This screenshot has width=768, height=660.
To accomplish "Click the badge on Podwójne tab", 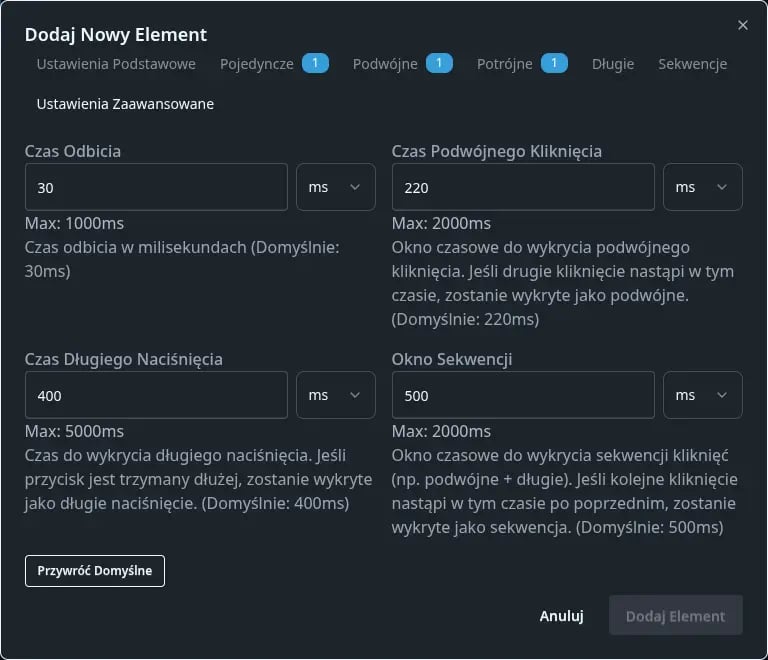I will pos(439,63).
